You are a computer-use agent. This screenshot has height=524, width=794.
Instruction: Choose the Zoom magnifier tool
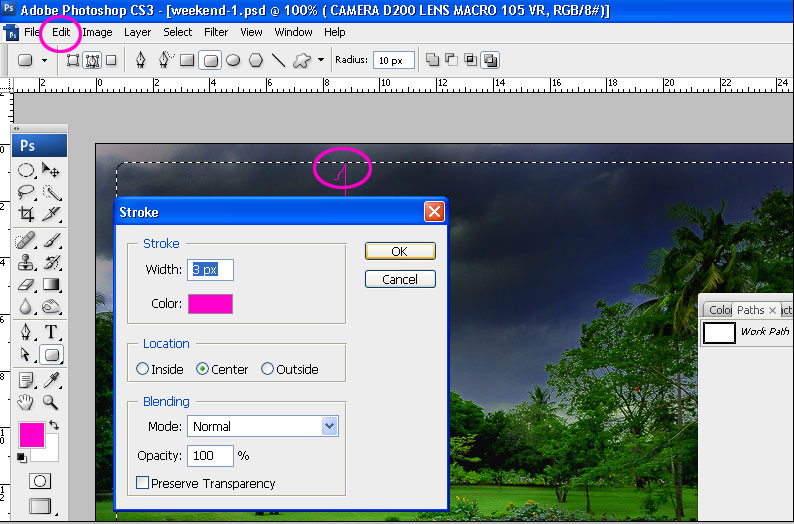[x=51, y=403]
